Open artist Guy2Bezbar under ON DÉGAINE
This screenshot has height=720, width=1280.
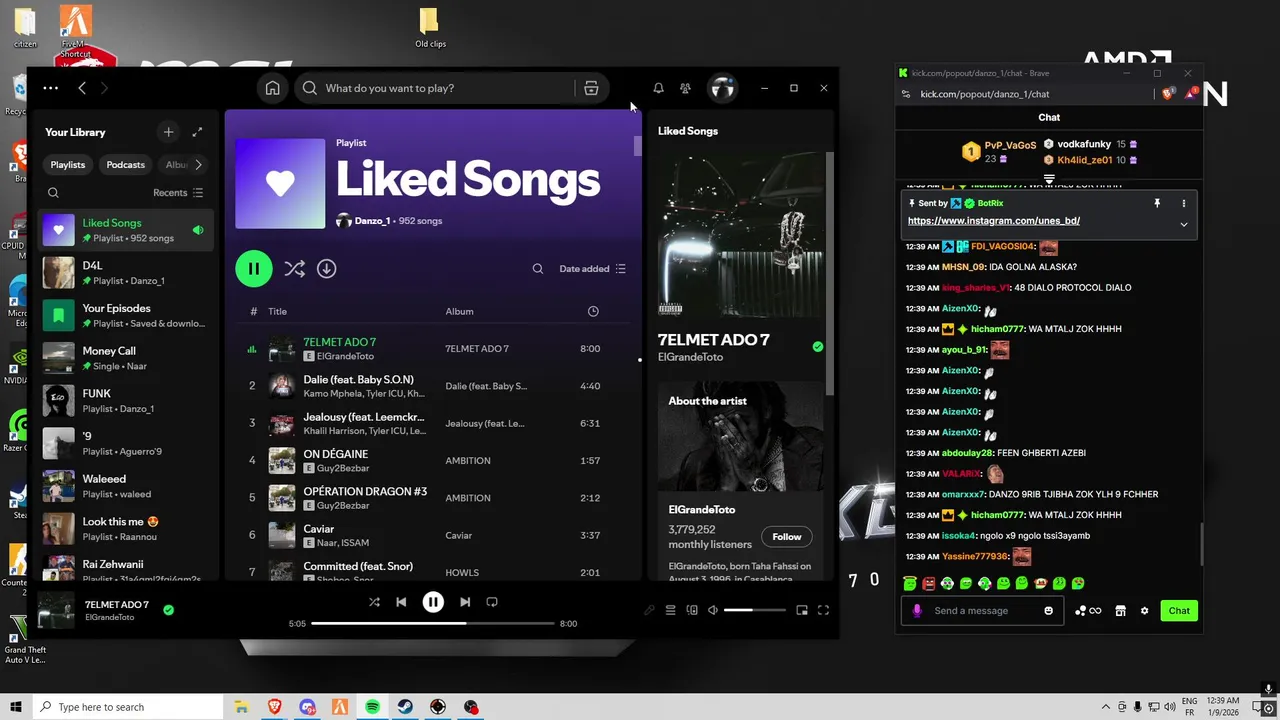pyautogui.click(x=343, y=468)
